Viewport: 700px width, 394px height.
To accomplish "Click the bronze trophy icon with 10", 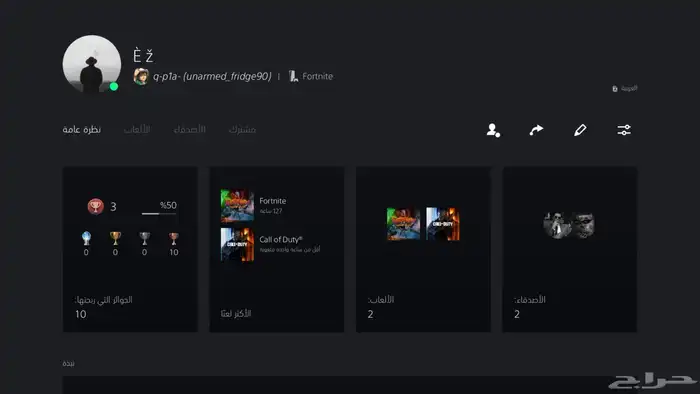I will click(x=174, y=238).
